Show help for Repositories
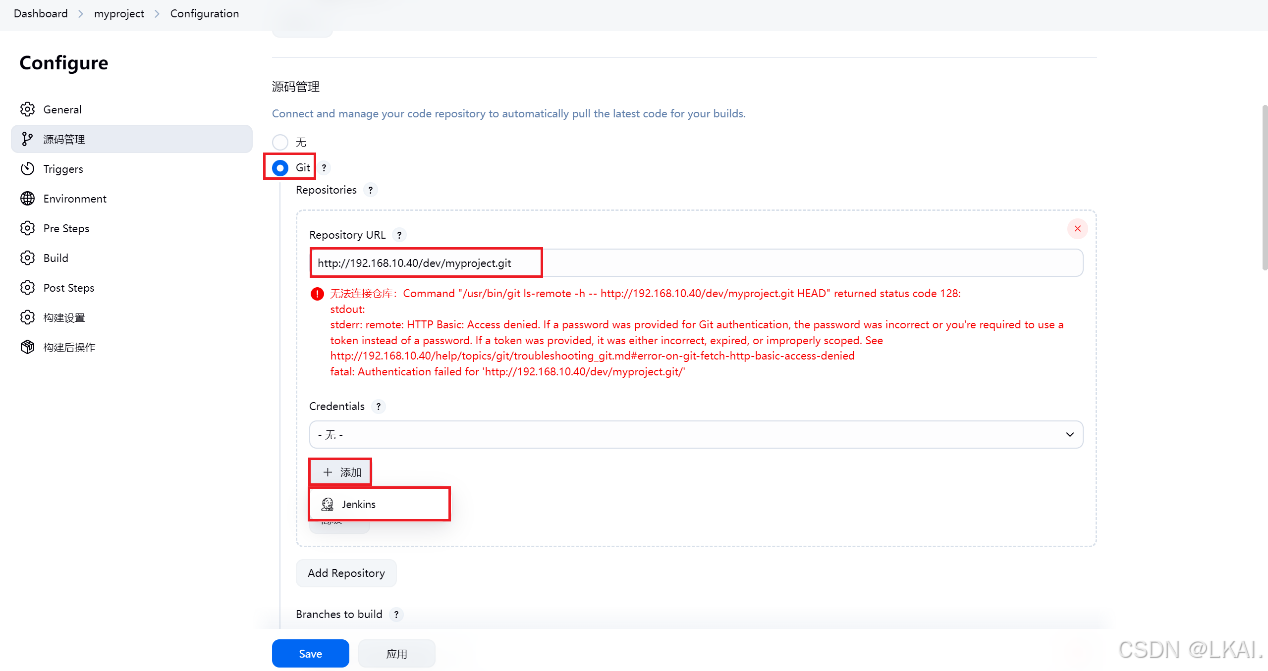 point(370,190)
